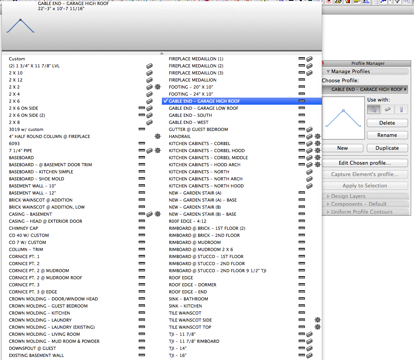Choose the Custom profile entry
416x360 pixels.
click(x=17, y=59)
